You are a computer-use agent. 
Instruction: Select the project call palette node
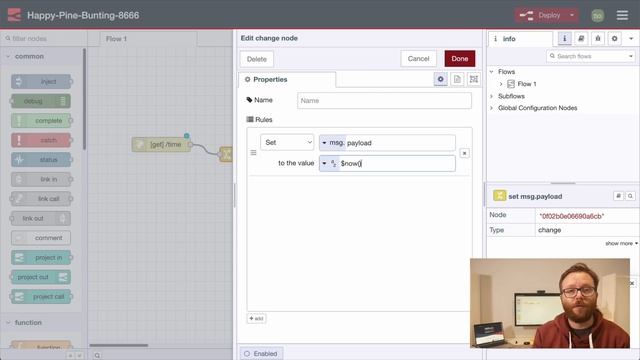(x=41, y=297)
